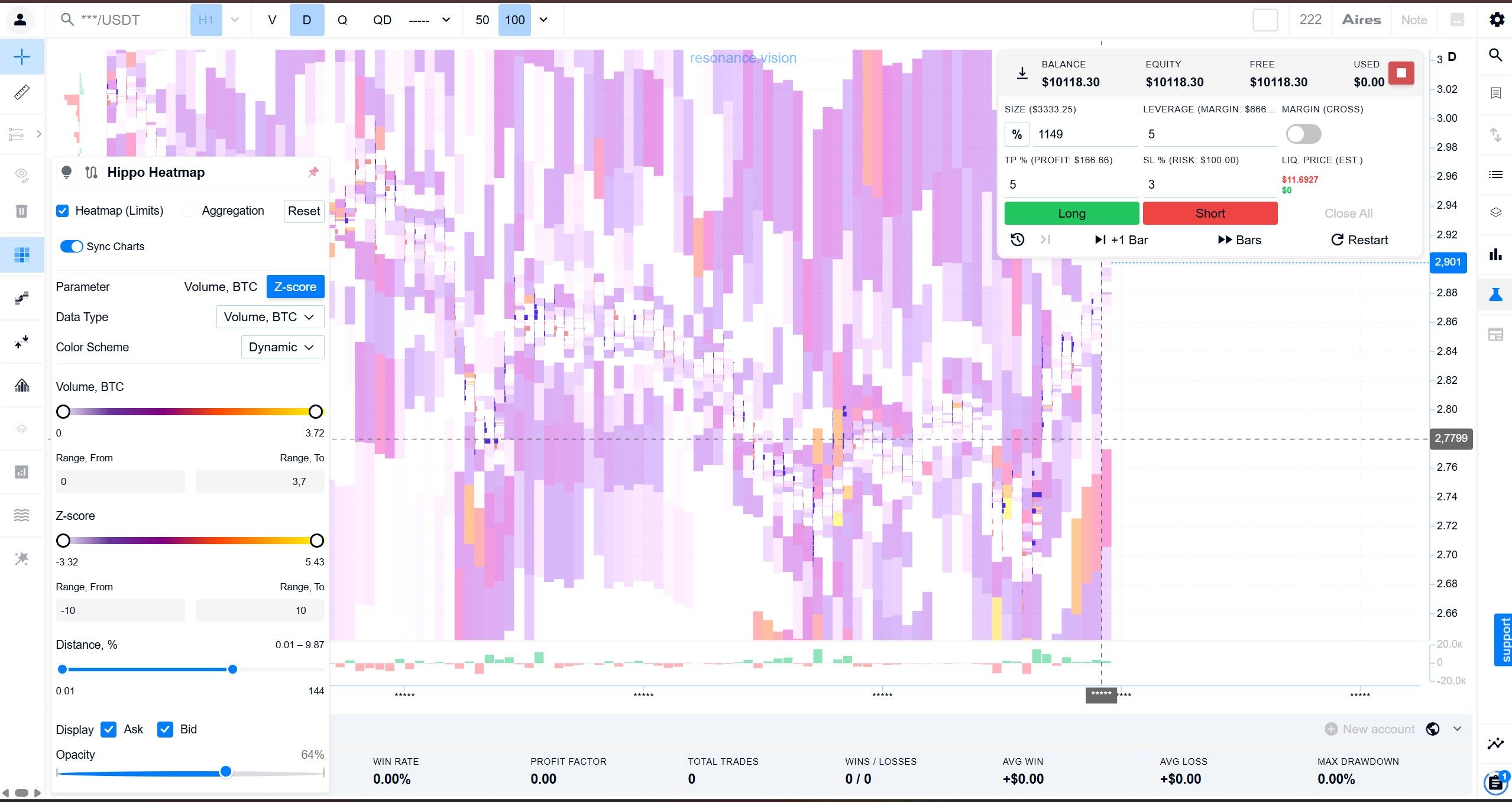Click the Reset button in Heatmap panel
This screenshot has width=1512, height=802.
click(x=304, y=211)
